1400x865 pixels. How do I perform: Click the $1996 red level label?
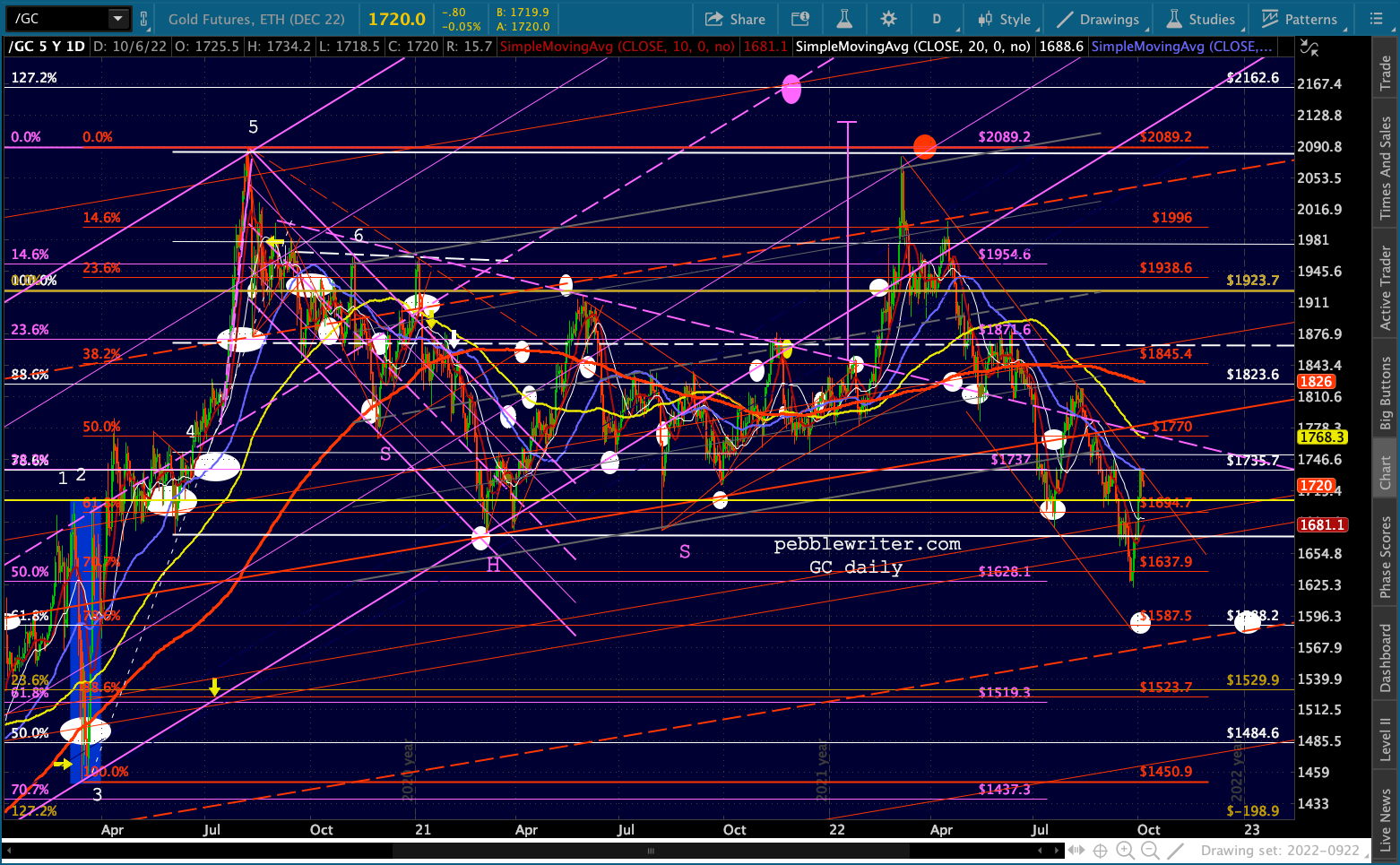(1172, 218)
